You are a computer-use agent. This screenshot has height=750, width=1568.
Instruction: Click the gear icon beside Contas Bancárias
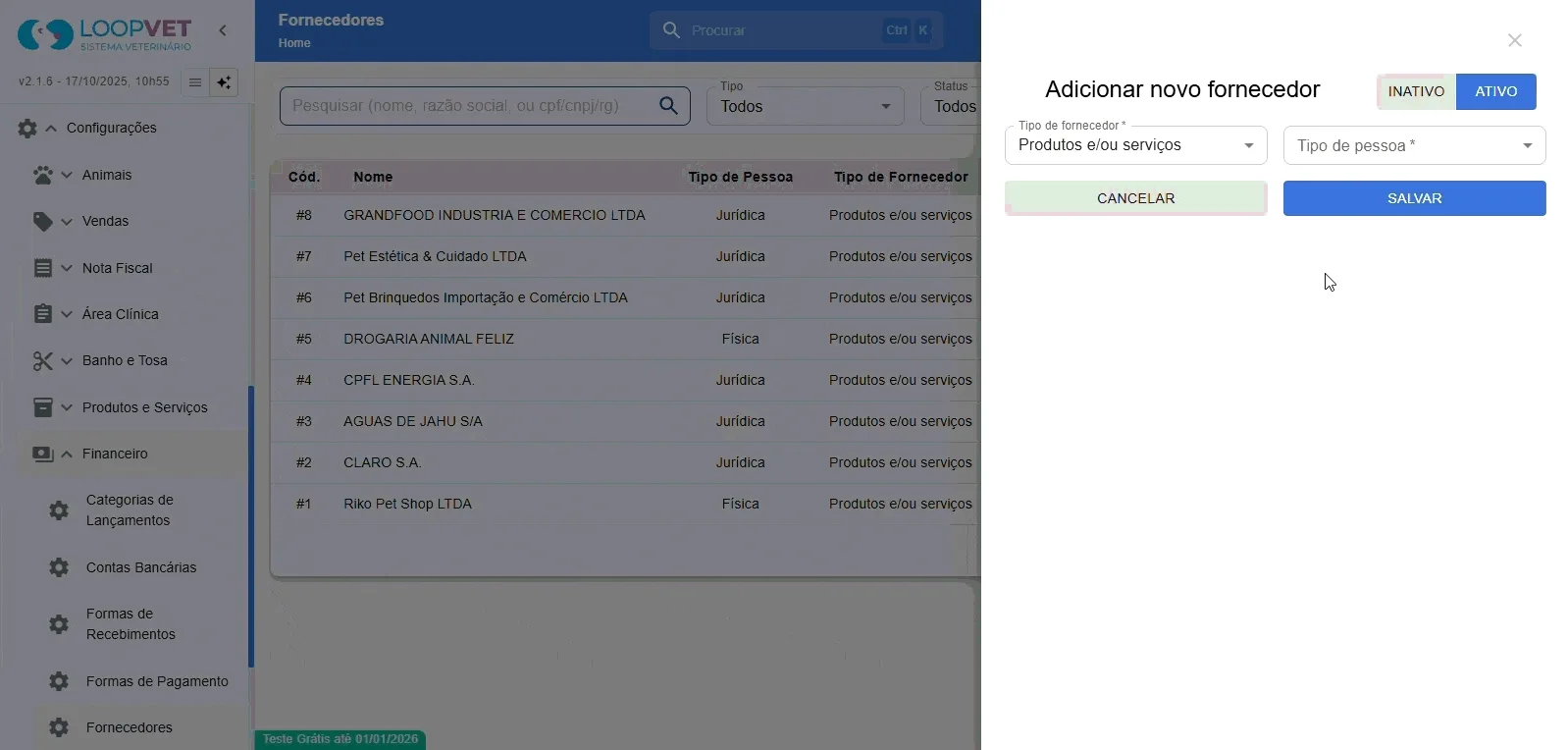[59, 567]
